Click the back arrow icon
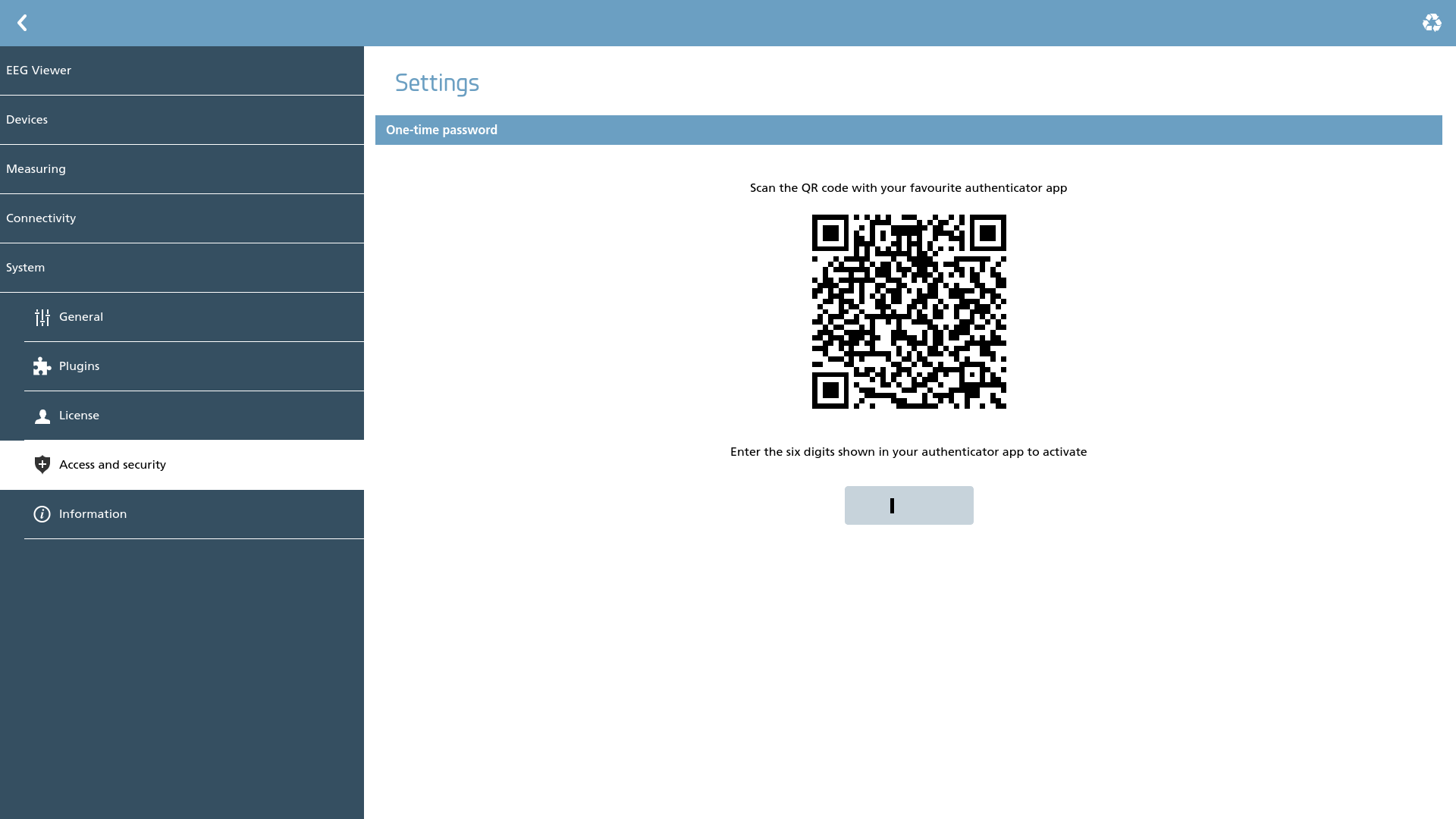Image resolution: width=1456 pixels, height=819 pixels. [22, 23]
